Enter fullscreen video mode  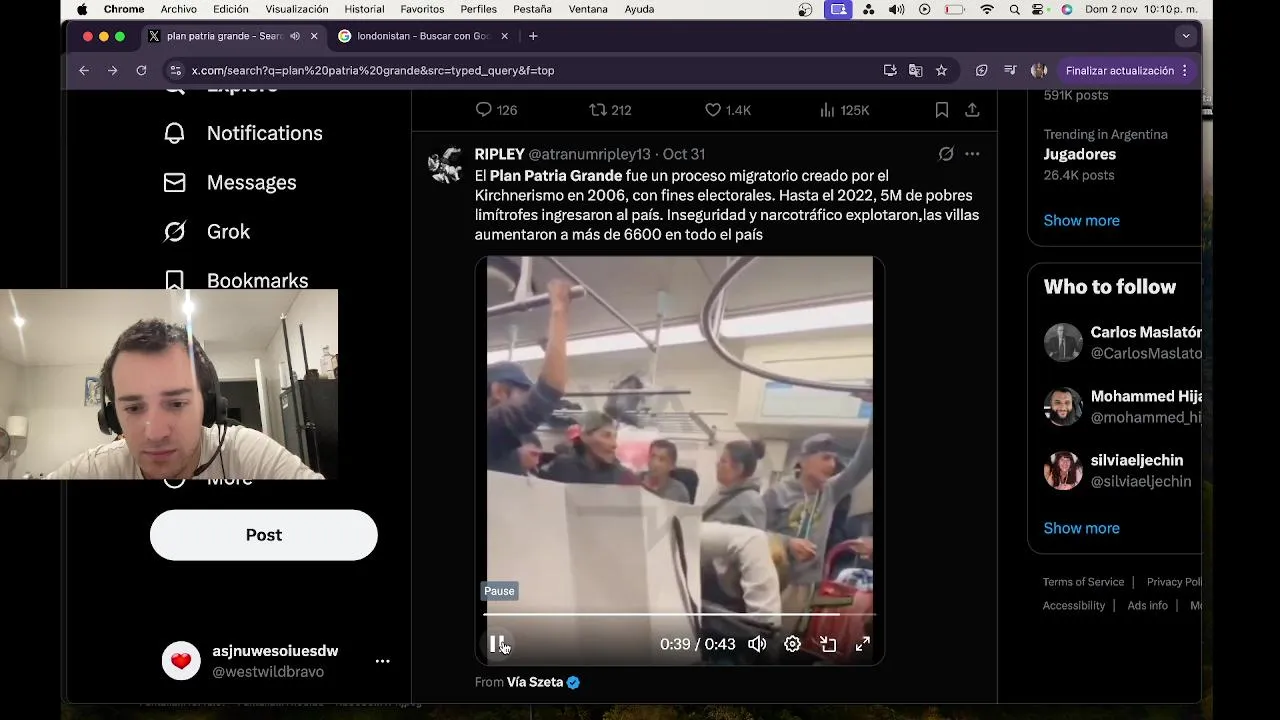pyautogui.click(x=863, y=644)
